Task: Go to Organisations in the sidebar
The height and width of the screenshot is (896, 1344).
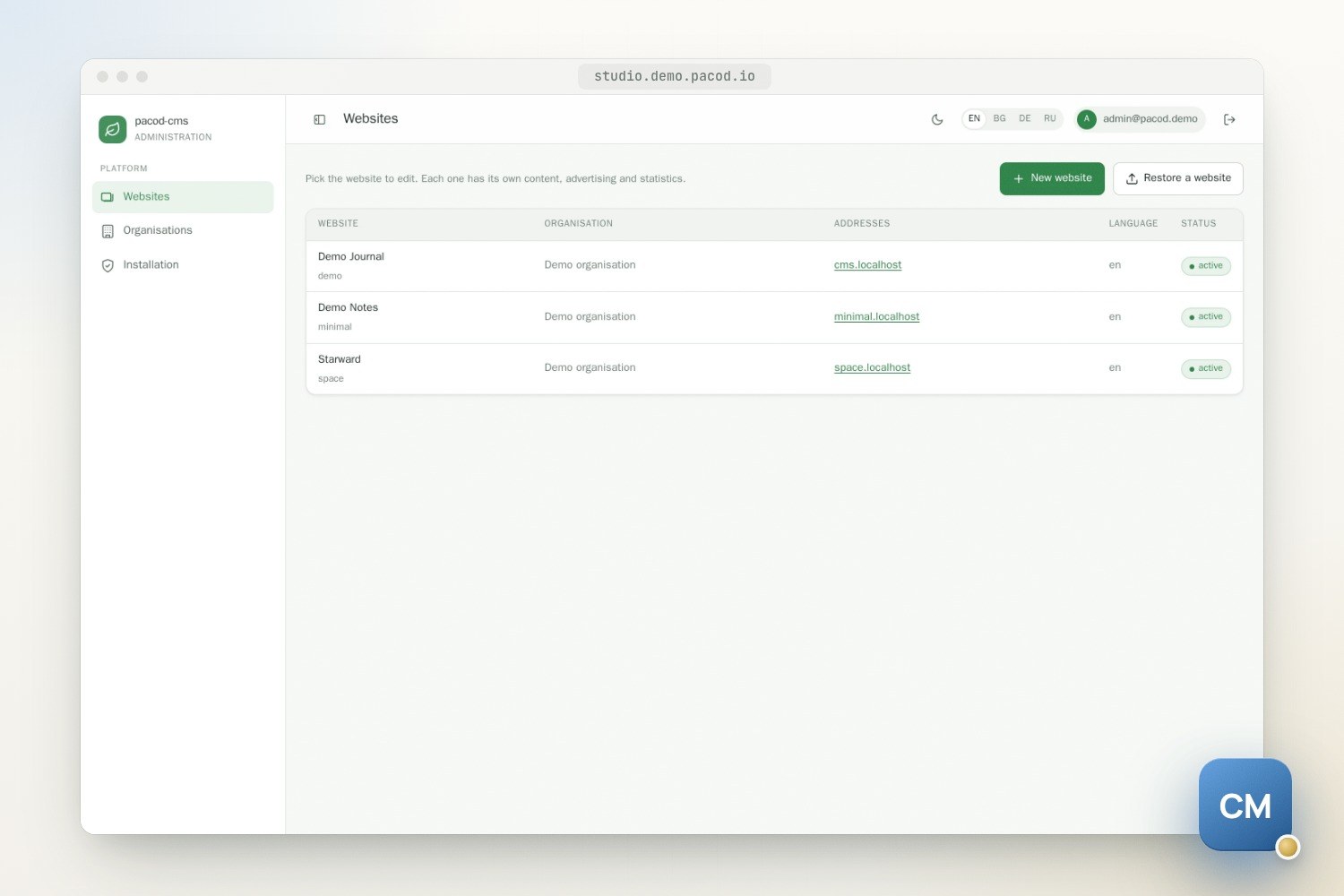Action: click(x=183, y=231)
